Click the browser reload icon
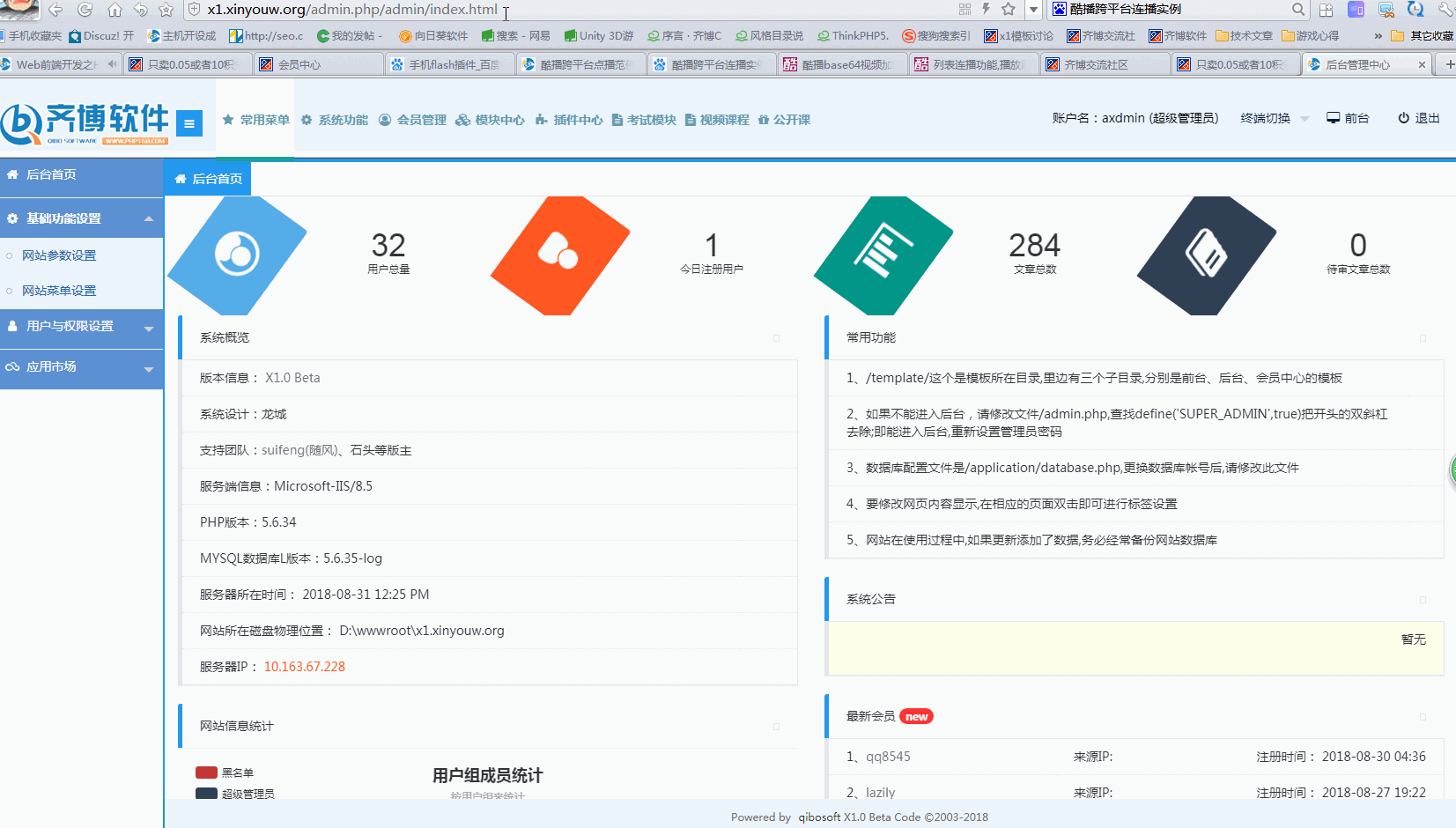 click(85, 10)
